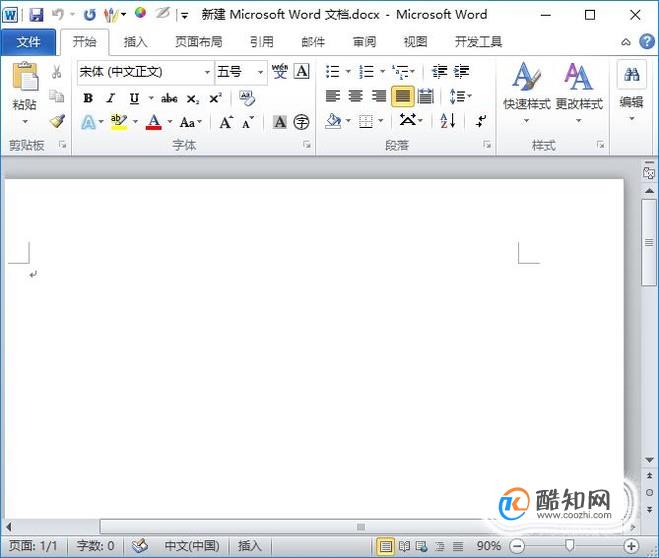This screenshot has width=659, height=558.
Task: Click the Save icon in quick access toolbar
Action: [x=36, y=15]
